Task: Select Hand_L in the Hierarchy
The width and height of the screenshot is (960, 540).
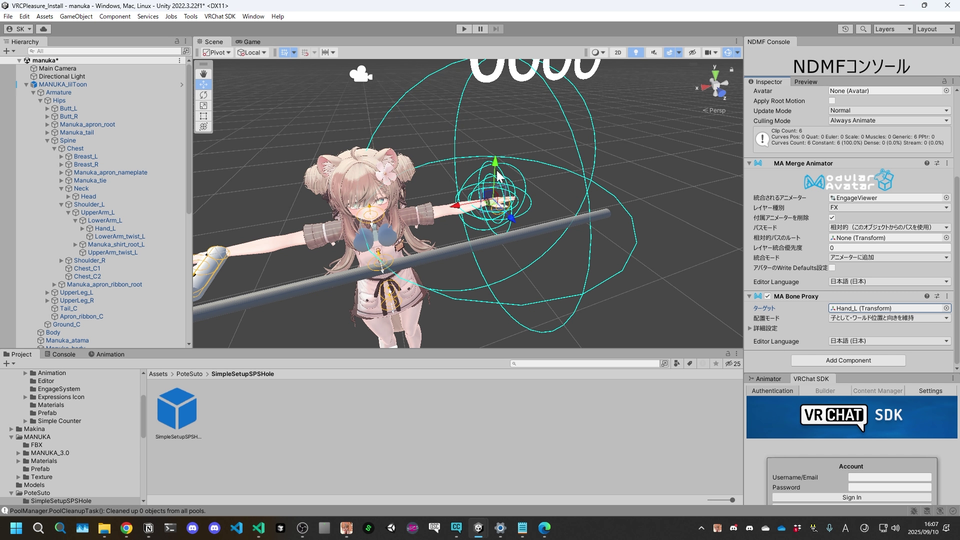Action: [105, 228]
